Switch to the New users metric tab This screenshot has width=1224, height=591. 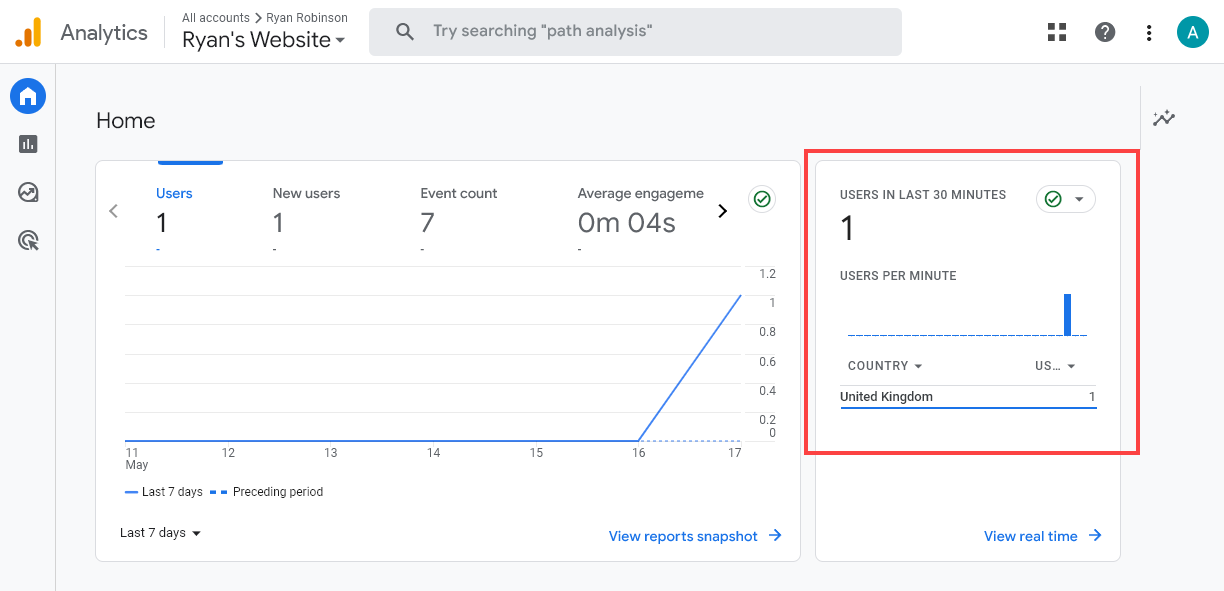click(306, 210)
